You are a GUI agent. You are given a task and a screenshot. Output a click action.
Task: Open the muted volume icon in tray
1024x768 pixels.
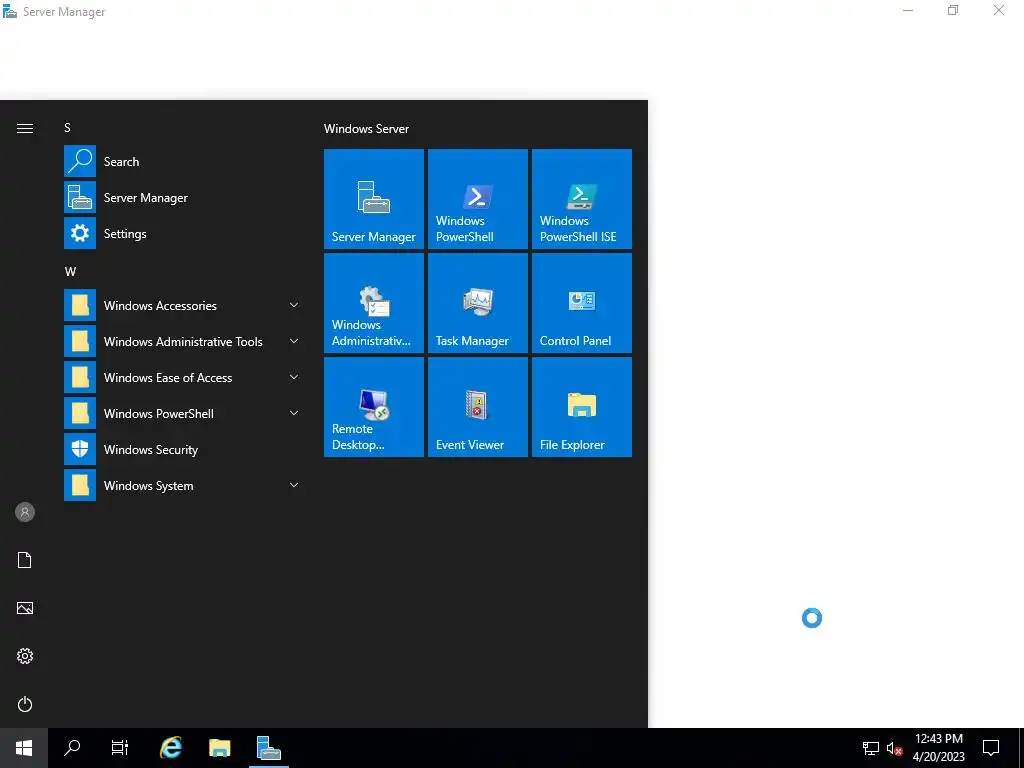[895, 748]
